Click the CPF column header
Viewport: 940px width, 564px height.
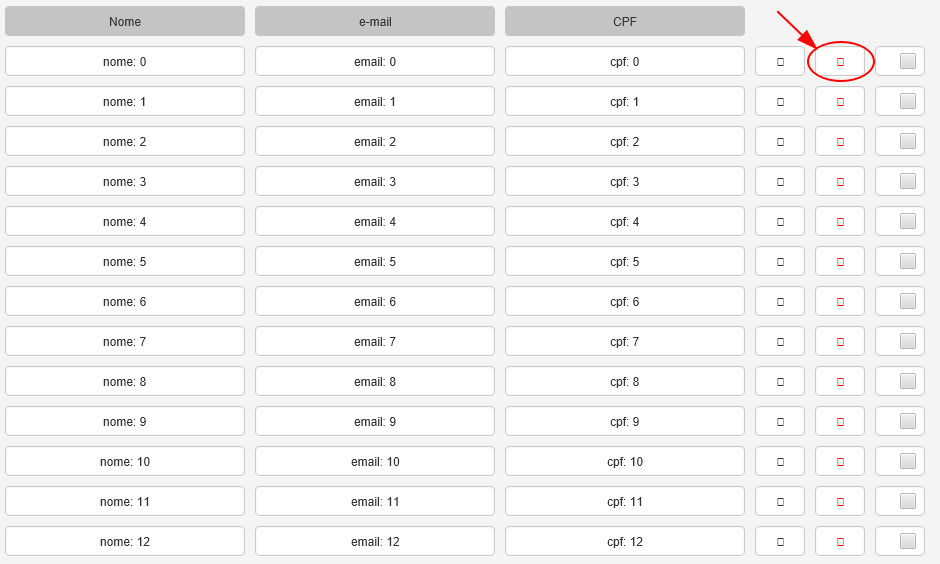pos(625,21)
